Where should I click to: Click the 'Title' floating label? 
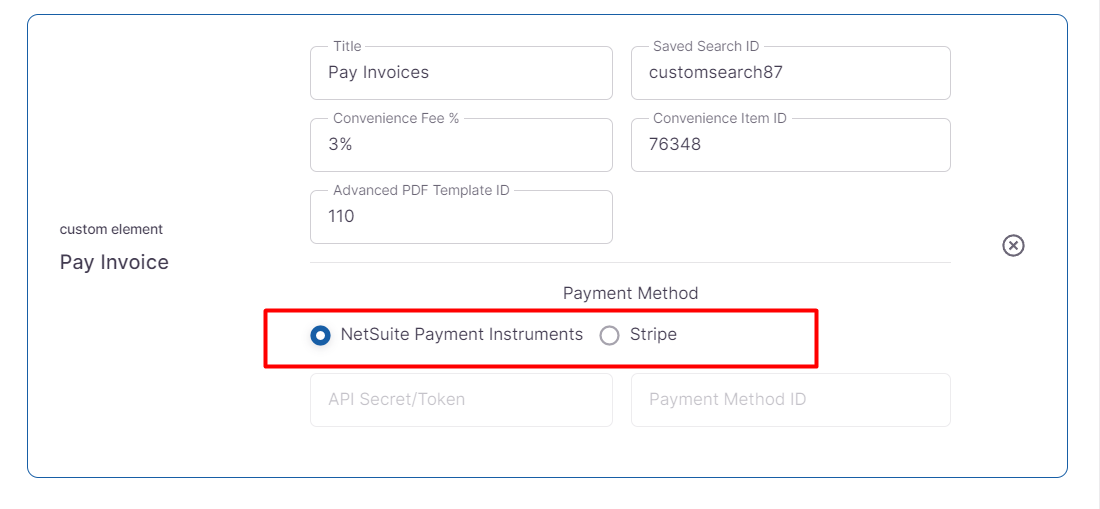pyautogui.click(x=347, y=46)
